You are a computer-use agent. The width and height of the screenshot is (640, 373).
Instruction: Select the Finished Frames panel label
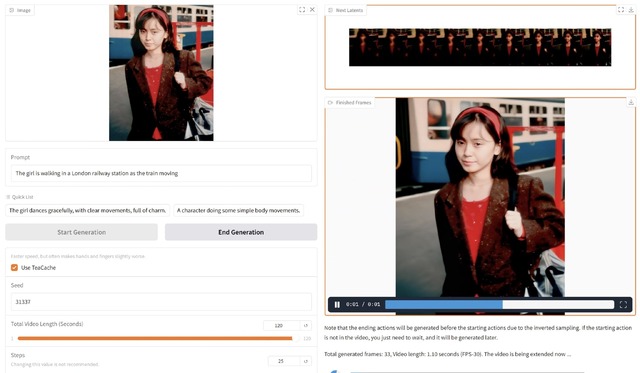tap(349, 102)
